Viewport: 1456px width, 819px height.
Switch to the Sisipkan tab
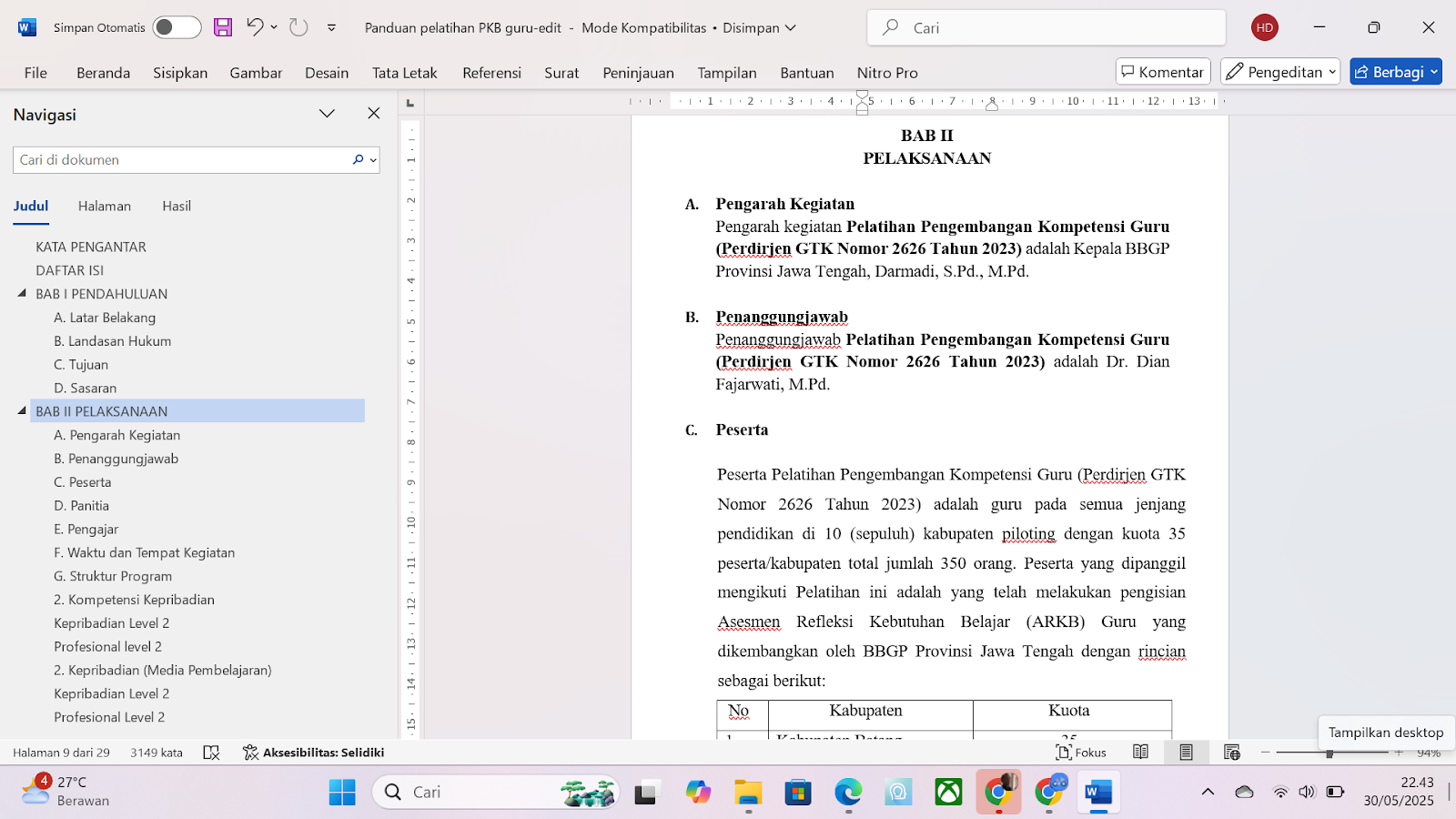click(180, 73)
